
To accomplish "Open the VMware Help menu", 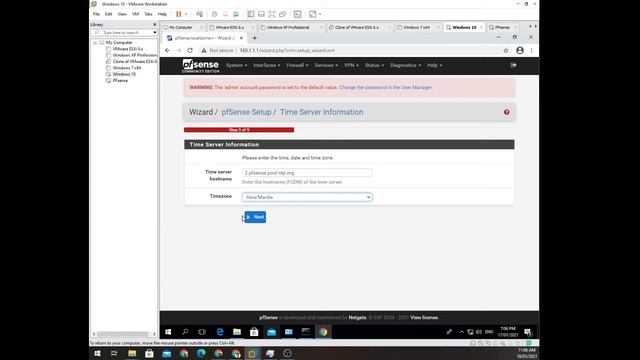I will 162,14.
